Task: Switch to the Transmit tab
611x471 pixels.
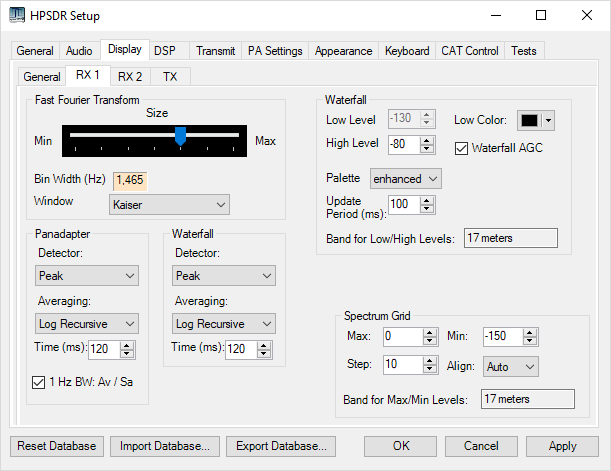Action: [x=215, y=51]
